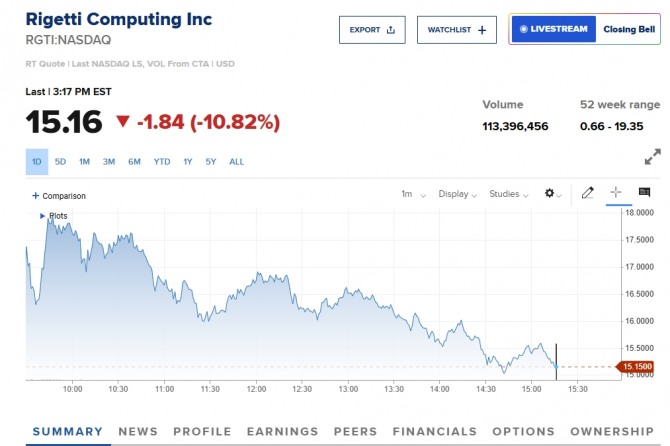670x446 pixels.
Task: Switch to the News tab
Action: click(x=138, y=432)
